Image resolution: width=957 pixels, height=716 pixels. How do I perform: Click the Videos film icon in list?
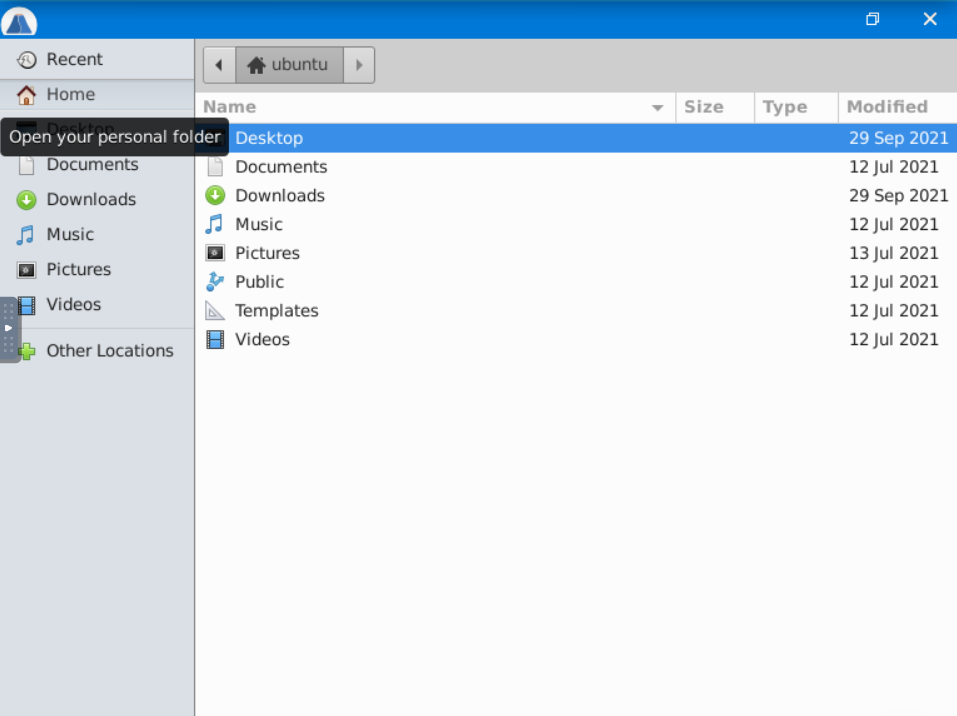215,339
